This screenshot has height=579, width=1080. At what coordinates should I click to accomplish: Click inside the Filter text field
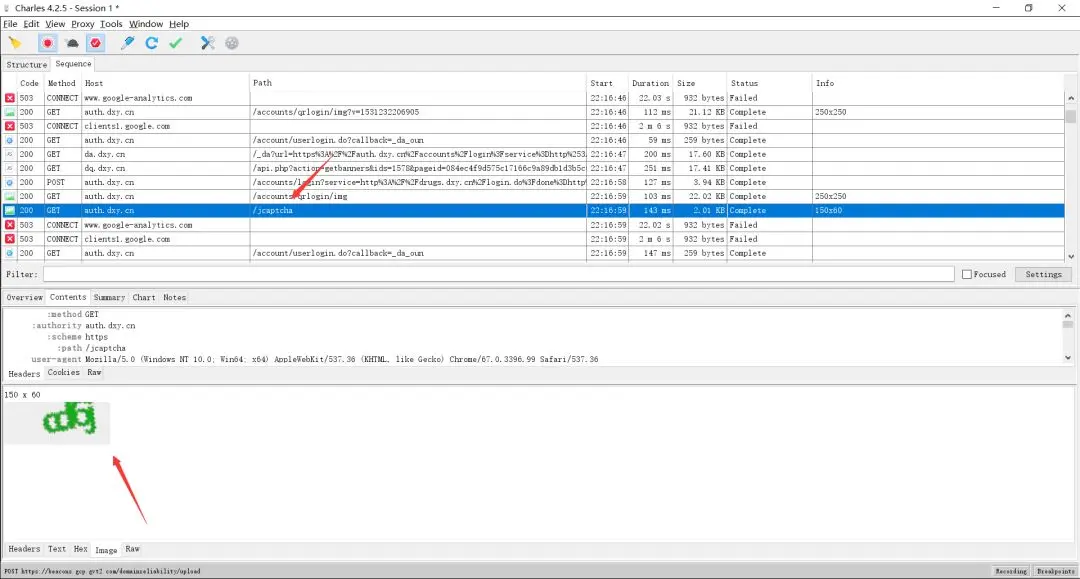tap(499, 274)
